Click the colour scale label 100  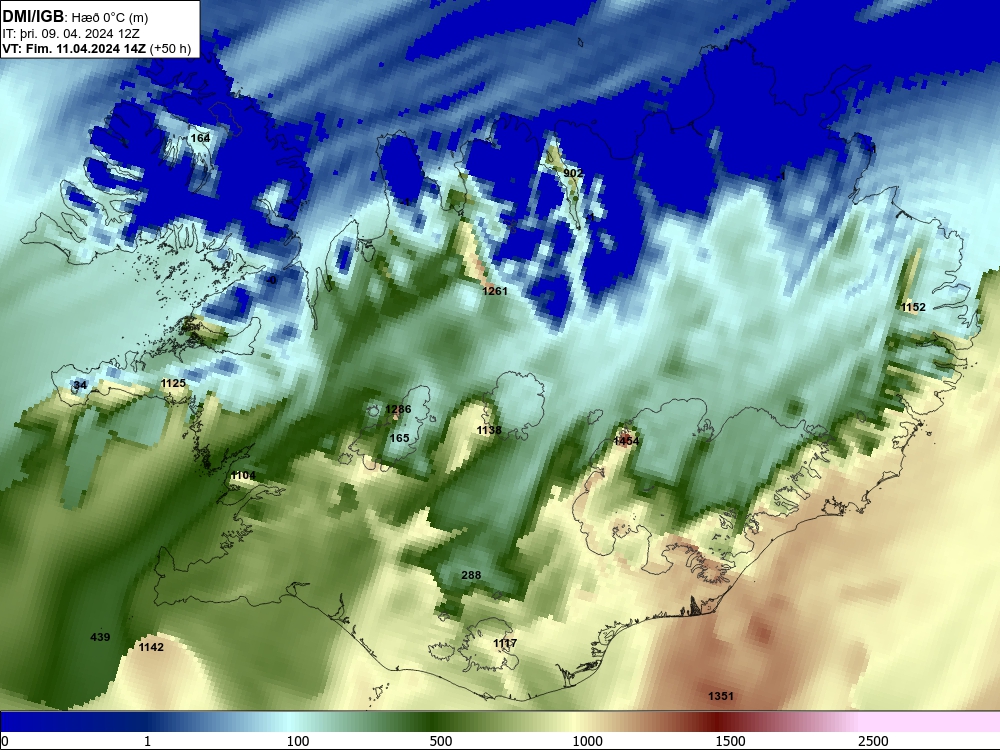[298, 741]
